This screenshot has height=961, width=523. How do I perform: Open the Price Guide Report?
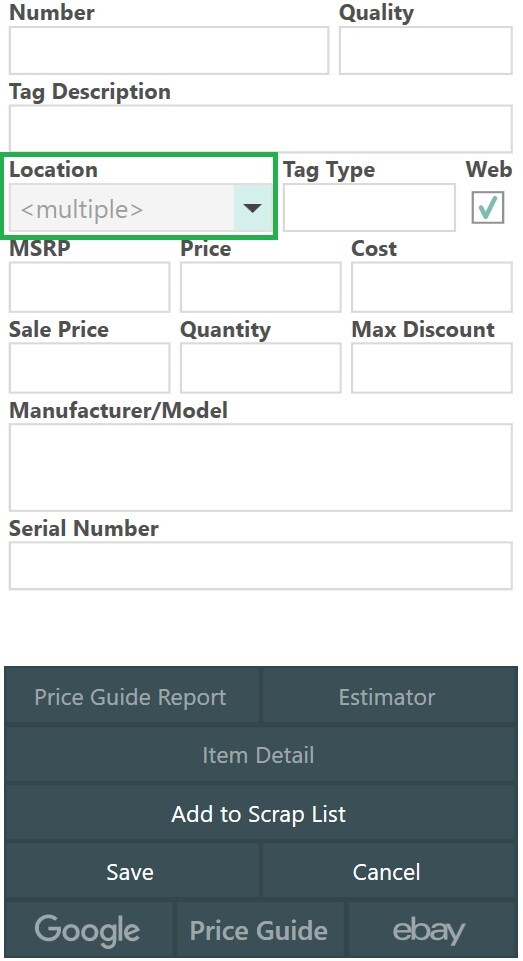pyautogui.click(x=131, y=697)
